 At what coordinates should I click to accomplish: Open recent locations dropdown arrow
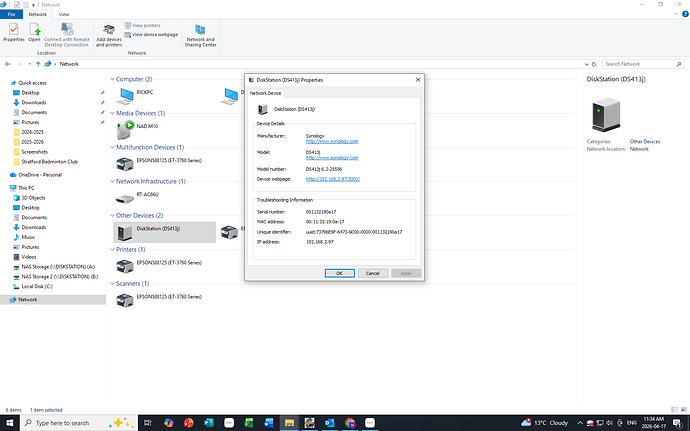pos(29,64)
